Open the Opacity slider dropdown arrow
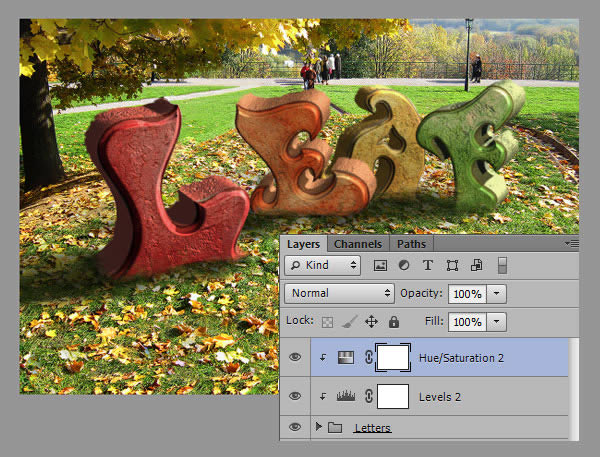600x457 pixels. pos(498,294)
